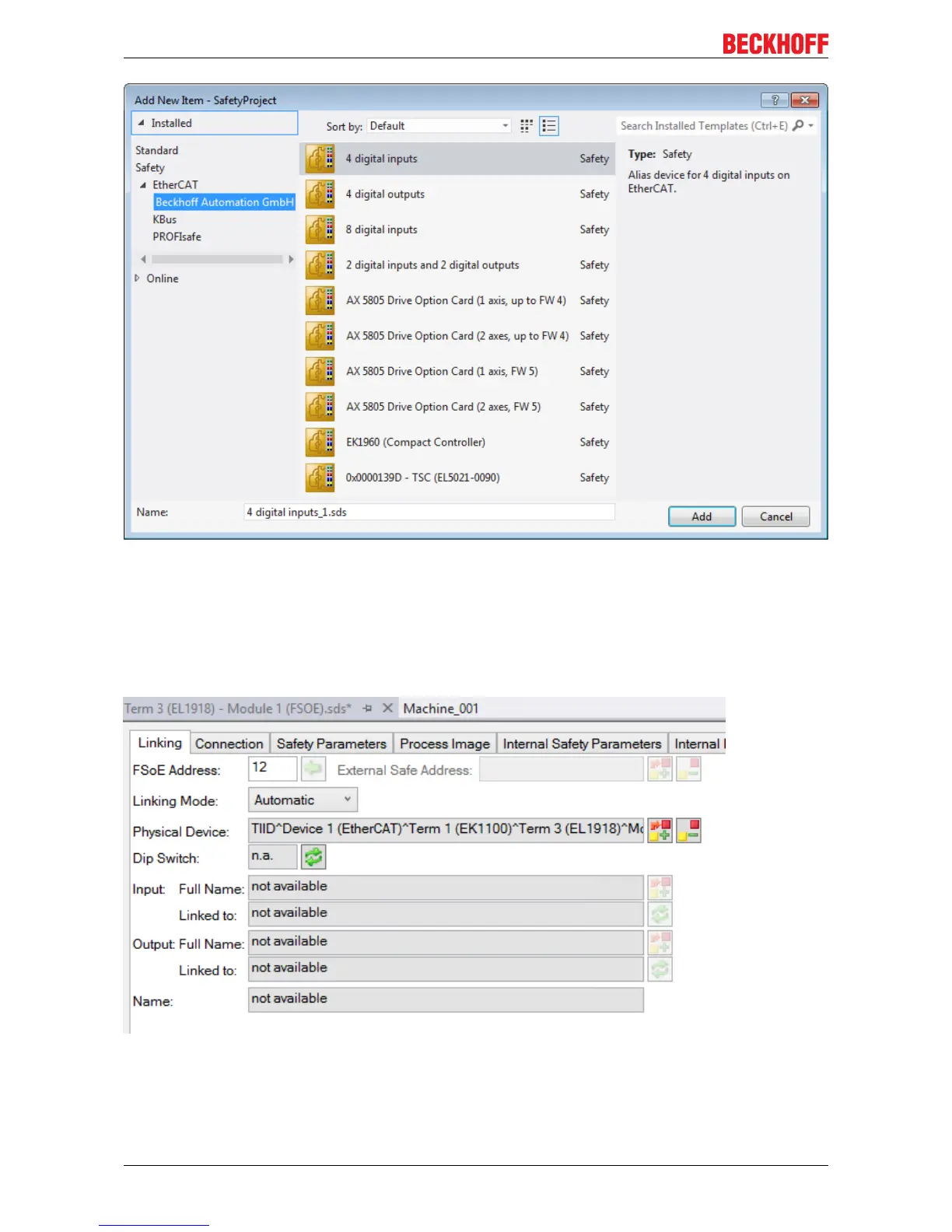Viewport: 952px width, 1232px height.
Task: Click left arrow of category scrollbar
Action: pos(143,259)
